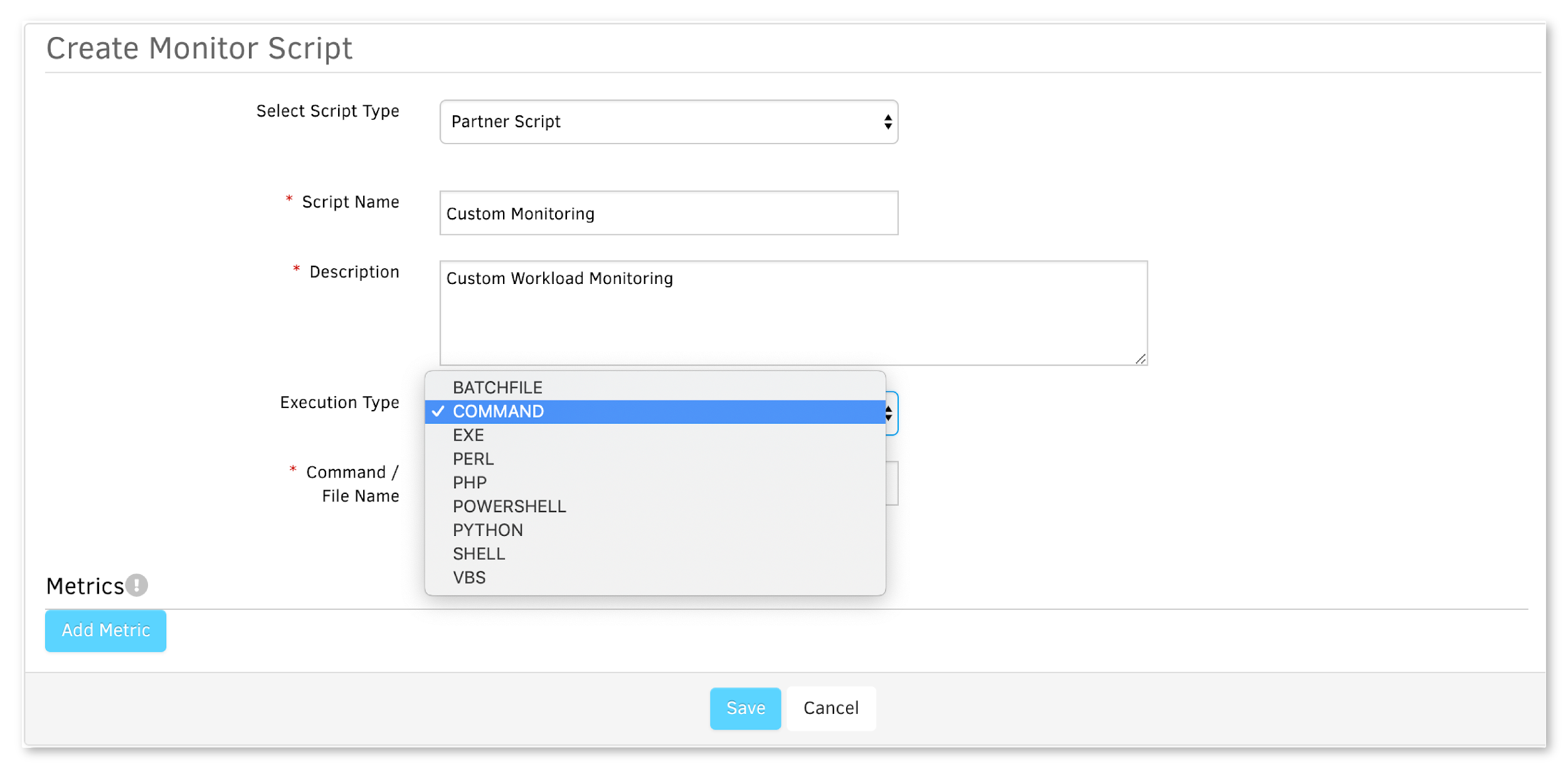Viewport: 1568px width, 771px height.
Task: Choose SHELL execution type
Action: tap(655, 554)
